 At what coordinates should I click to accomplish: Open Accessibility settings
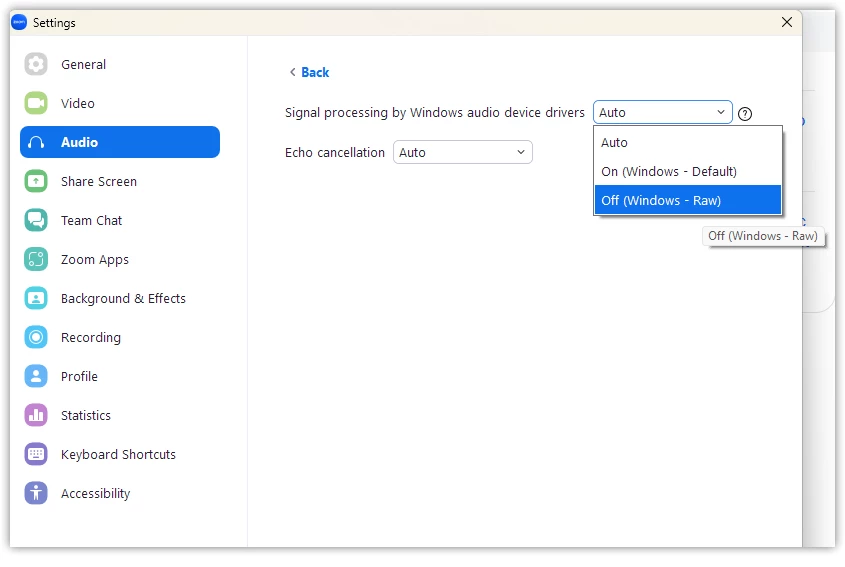[x=120, y=493]
